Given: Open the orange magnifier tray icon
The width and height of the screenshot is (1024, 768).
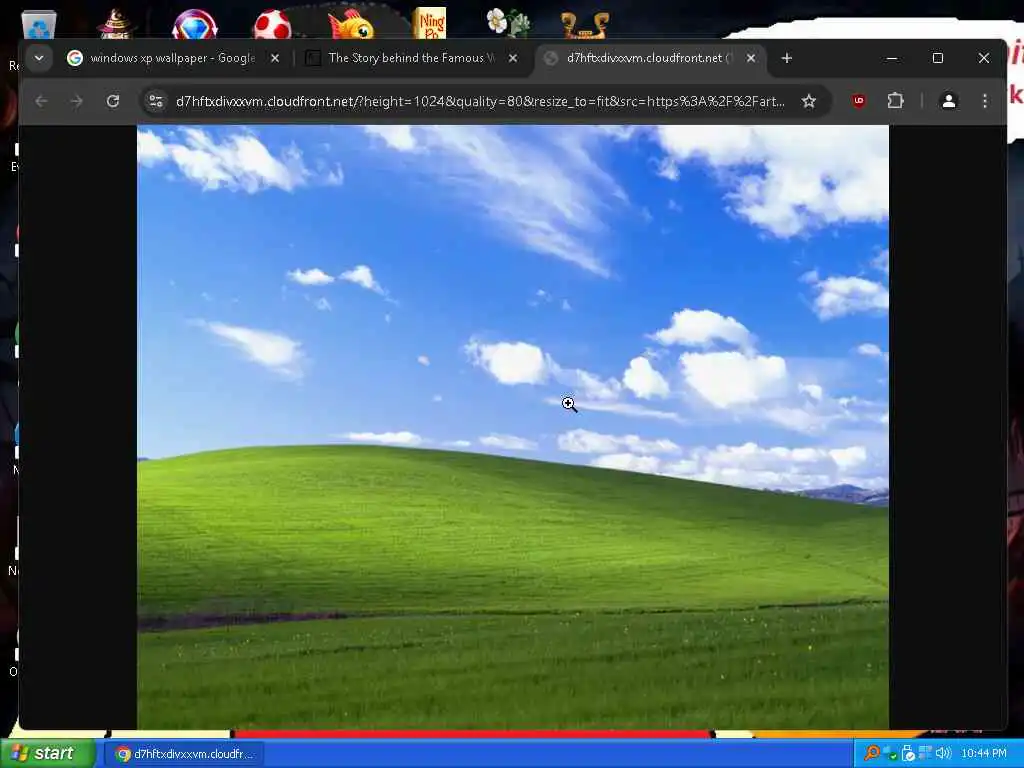Looking at the screenshot, I should (871, 753).
